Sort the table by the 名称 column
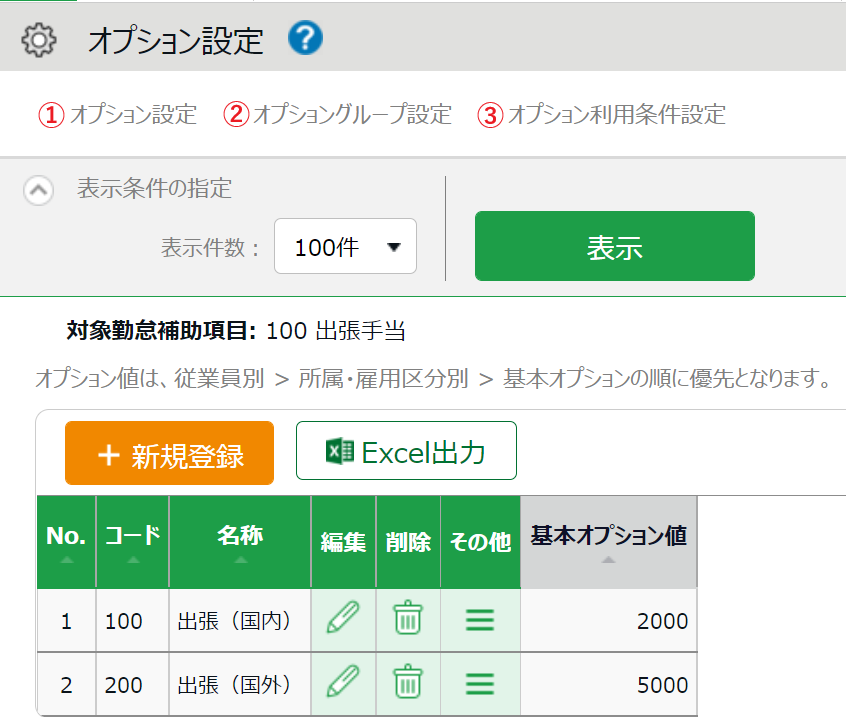Screen dimensions: 846x717 click(240, 542)
